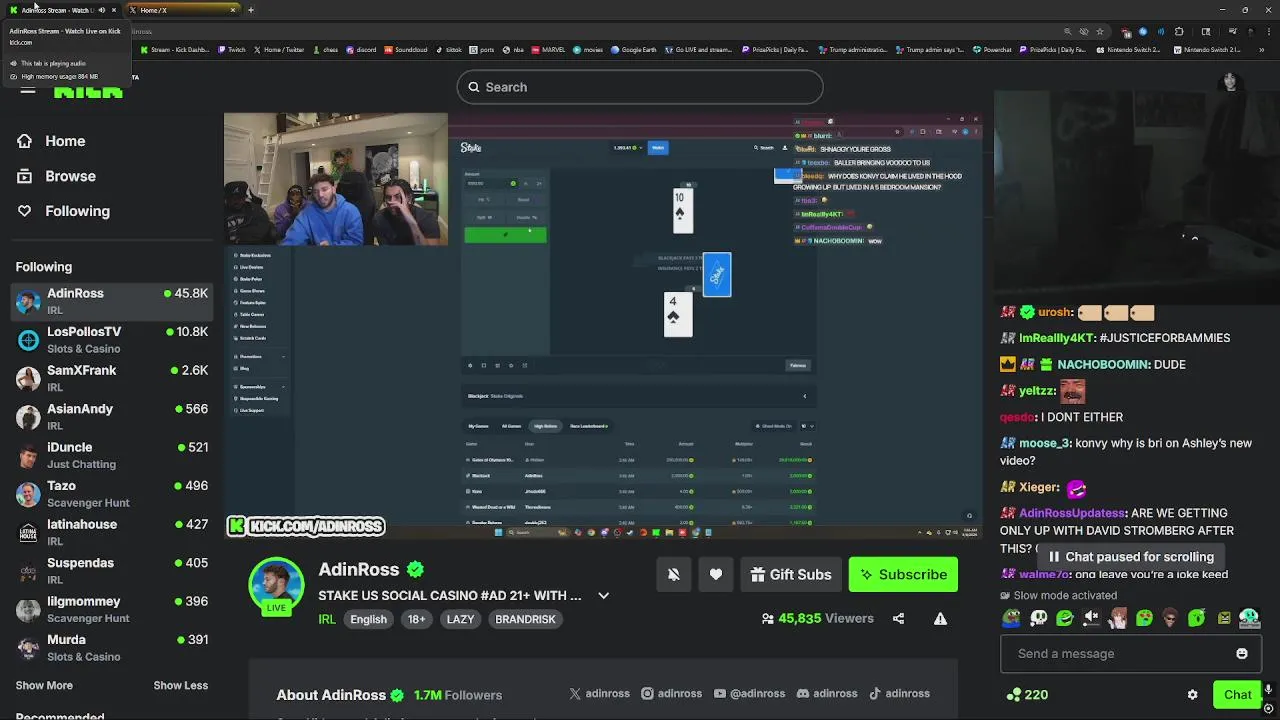
Task: Open adinross X profile link
Action: (x=599, y=693)
